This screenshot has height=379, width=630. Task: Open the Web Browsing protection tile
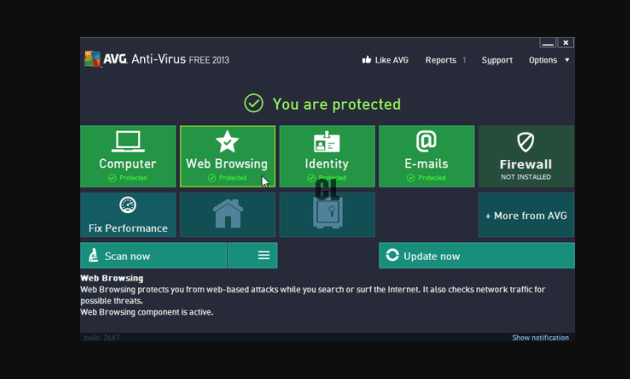click(x=228, y=156)
